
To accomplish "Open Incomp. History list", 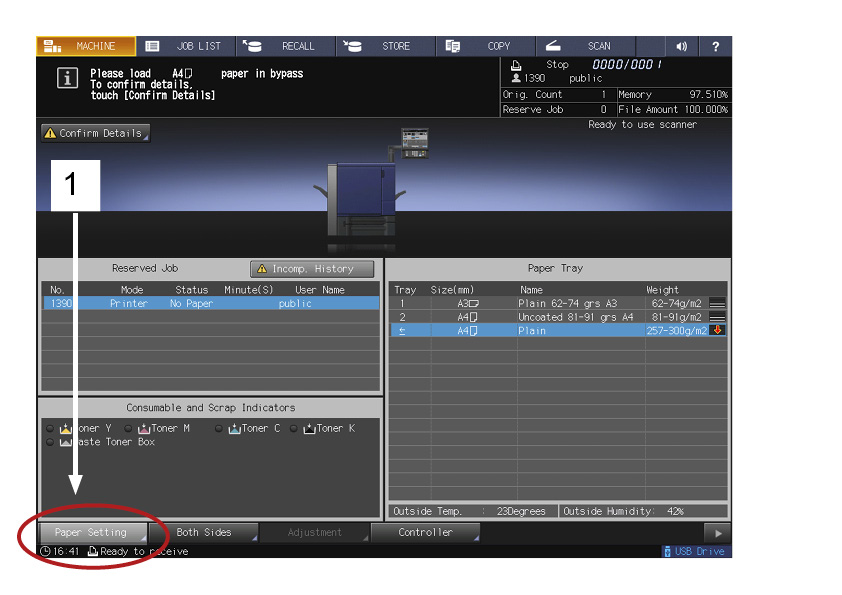I will [312, 269].
